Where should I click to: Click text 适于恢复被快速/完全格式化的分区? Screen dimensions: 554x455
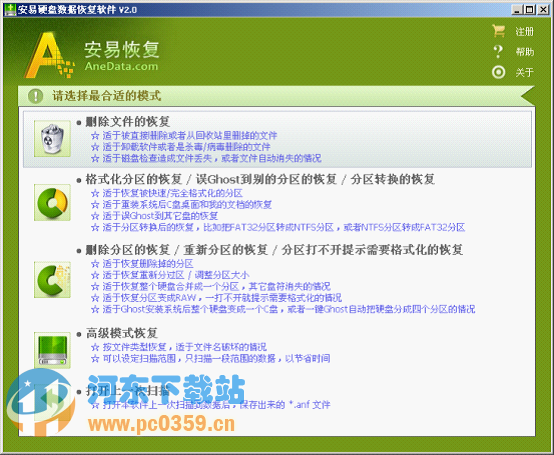pos(172,193)
